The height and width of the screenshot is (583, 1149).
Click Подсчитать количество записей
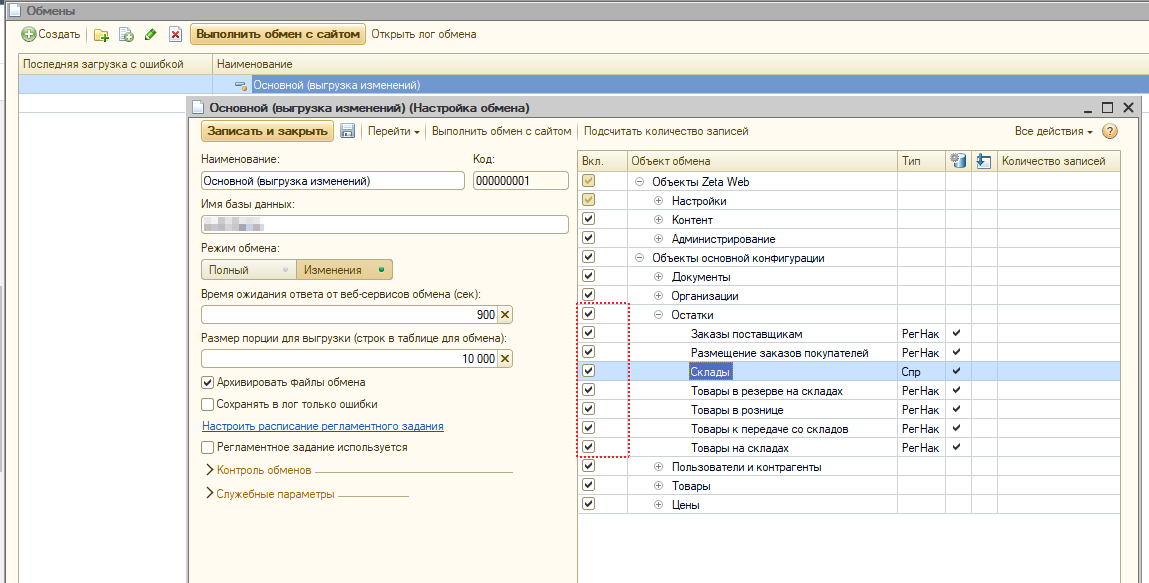point(666,132)
